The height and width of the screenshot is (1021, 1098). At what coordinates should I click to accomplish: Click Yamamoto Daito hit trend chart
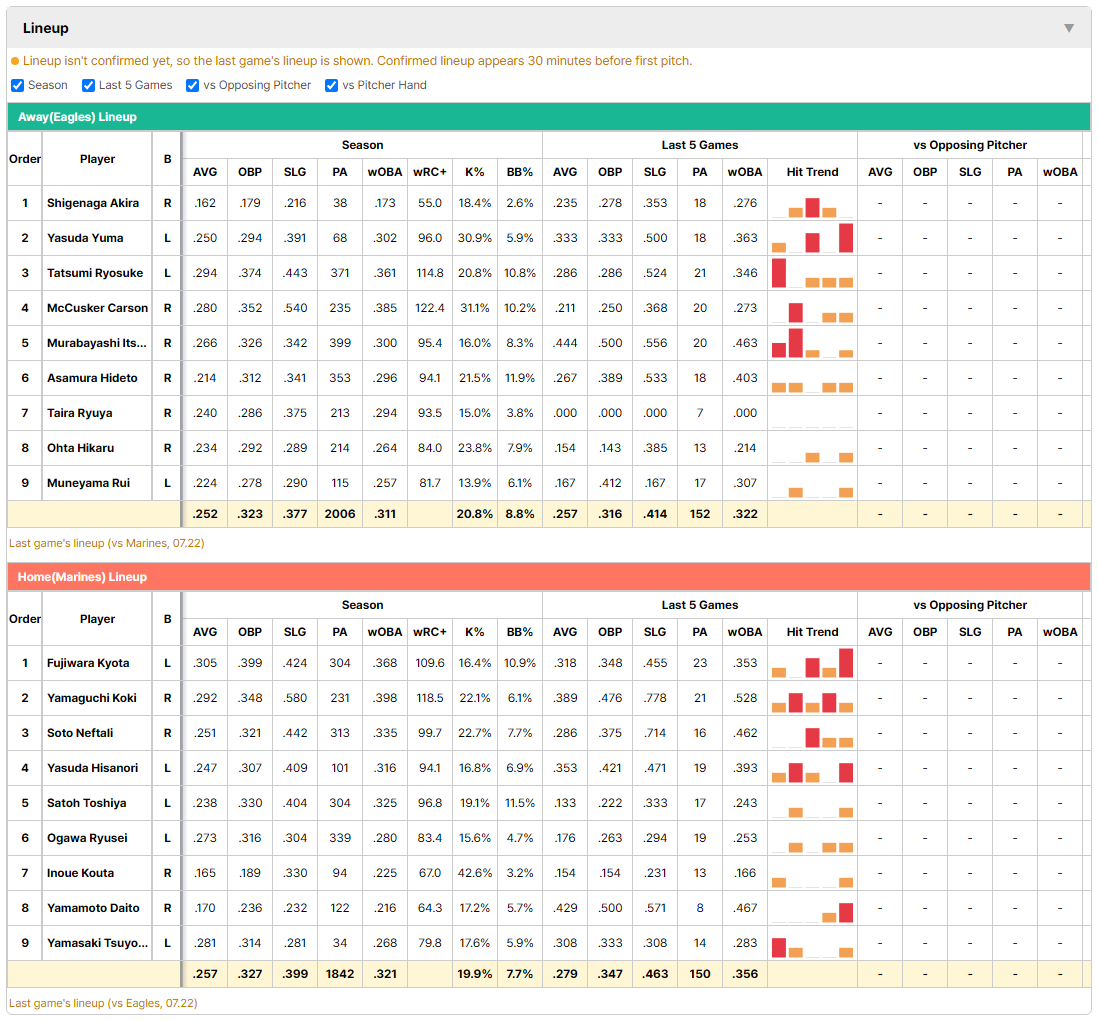[812, 908]
